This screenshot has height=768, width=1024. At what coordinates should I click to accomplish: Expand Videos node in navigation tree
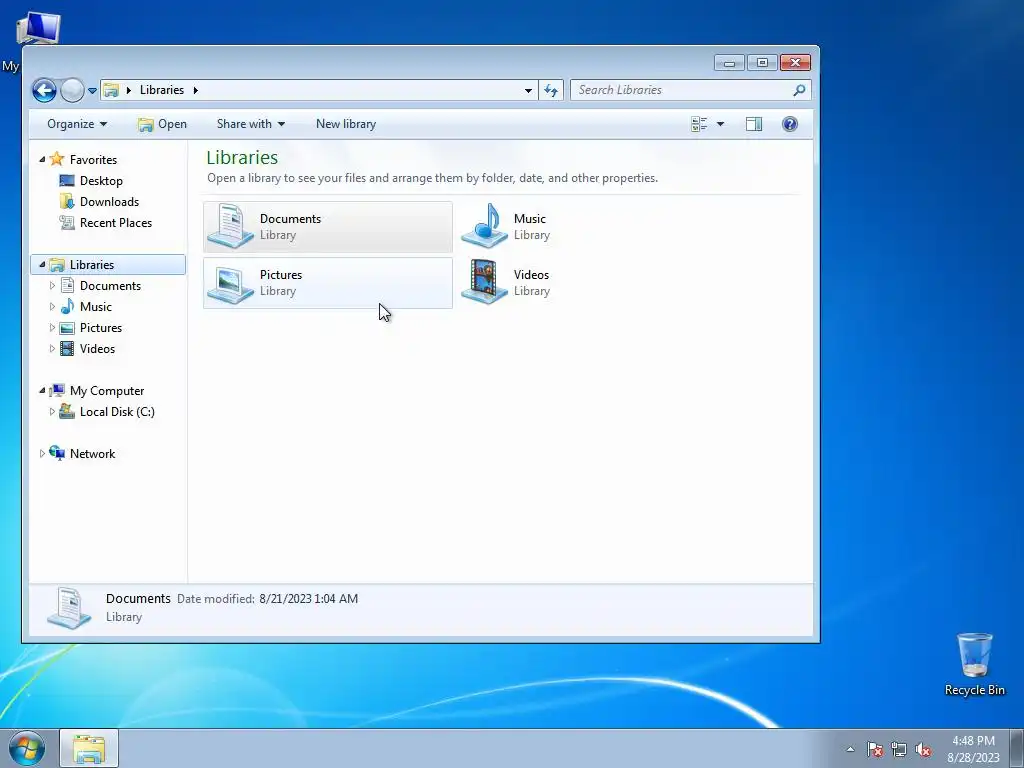tap(52, 349)
